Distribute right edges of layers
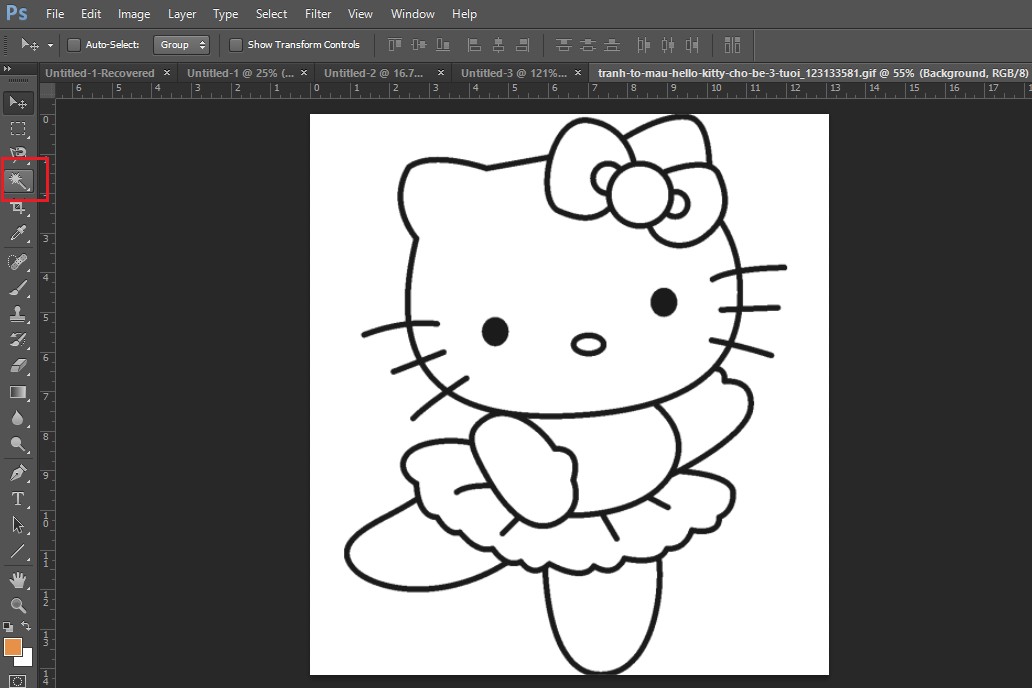 [x=692, y=45]
